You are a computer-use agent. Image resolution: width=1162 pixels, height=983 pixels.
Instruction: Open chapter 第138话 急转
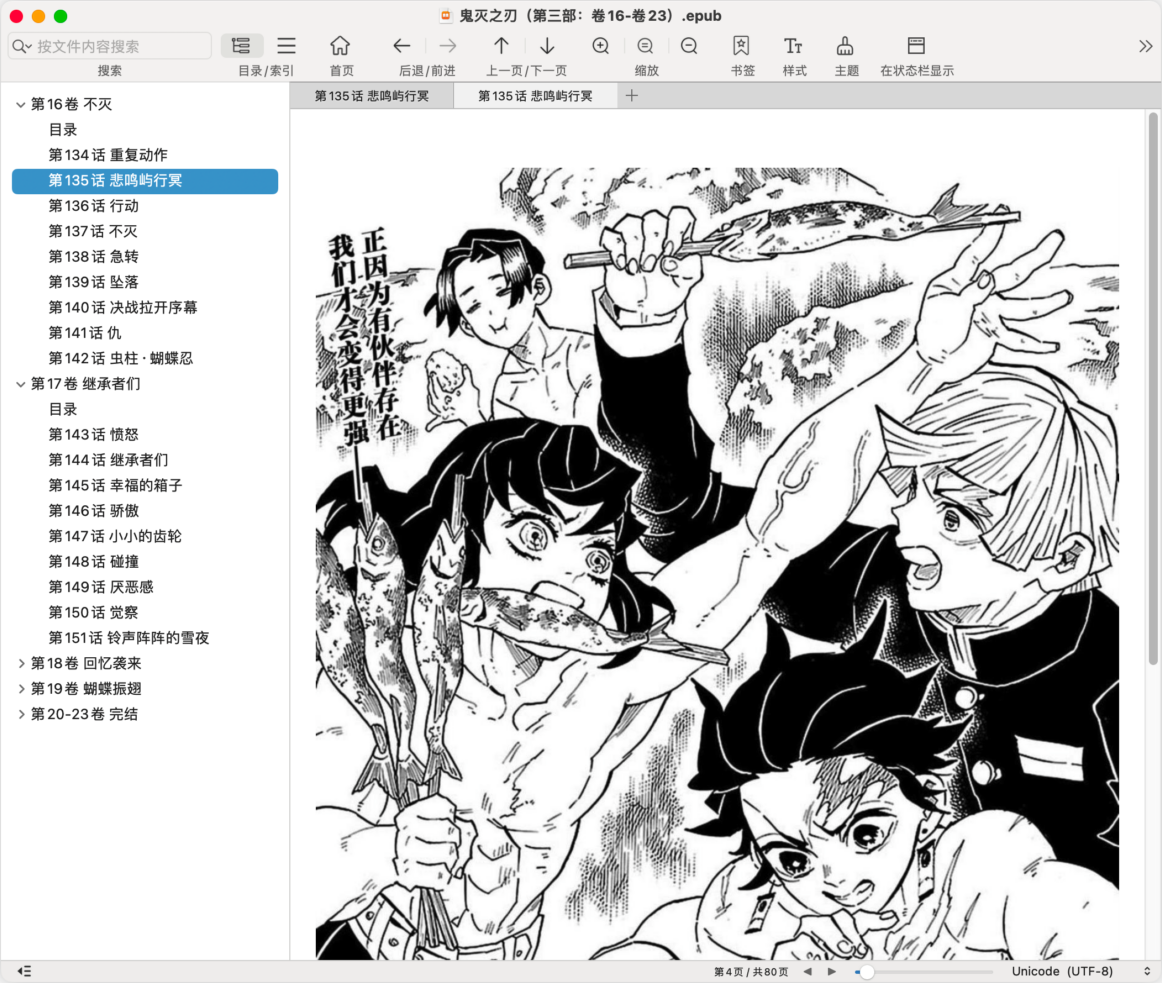(x=94, y=256)
